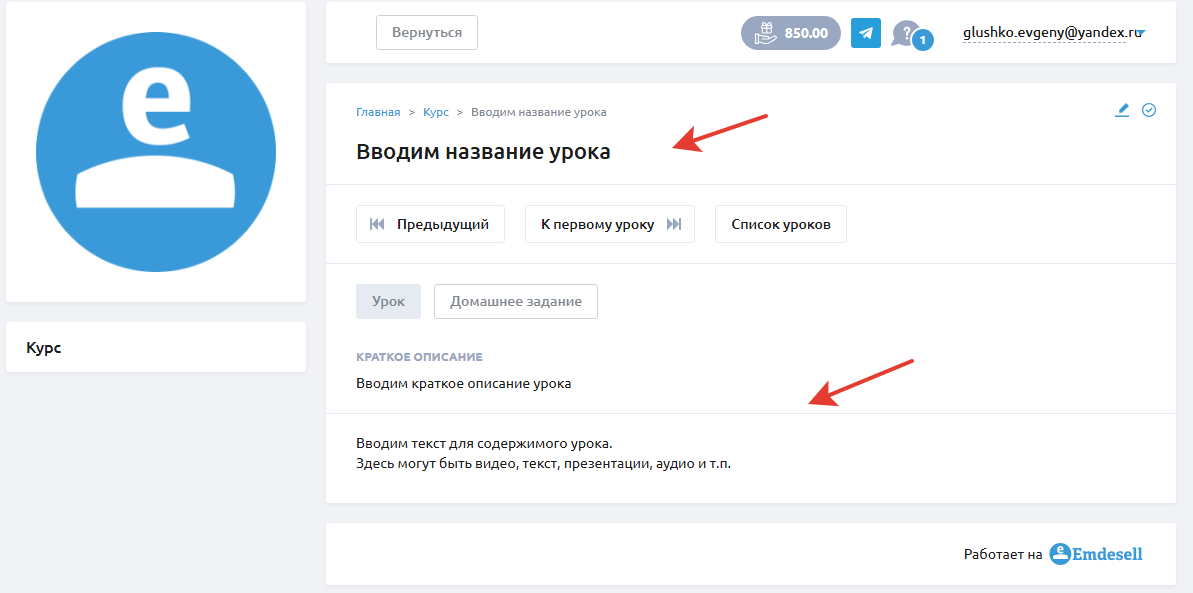Click text Вводим текст для содержимого урока
This screenshot has width=1193, height=593.
pos(484,443)
